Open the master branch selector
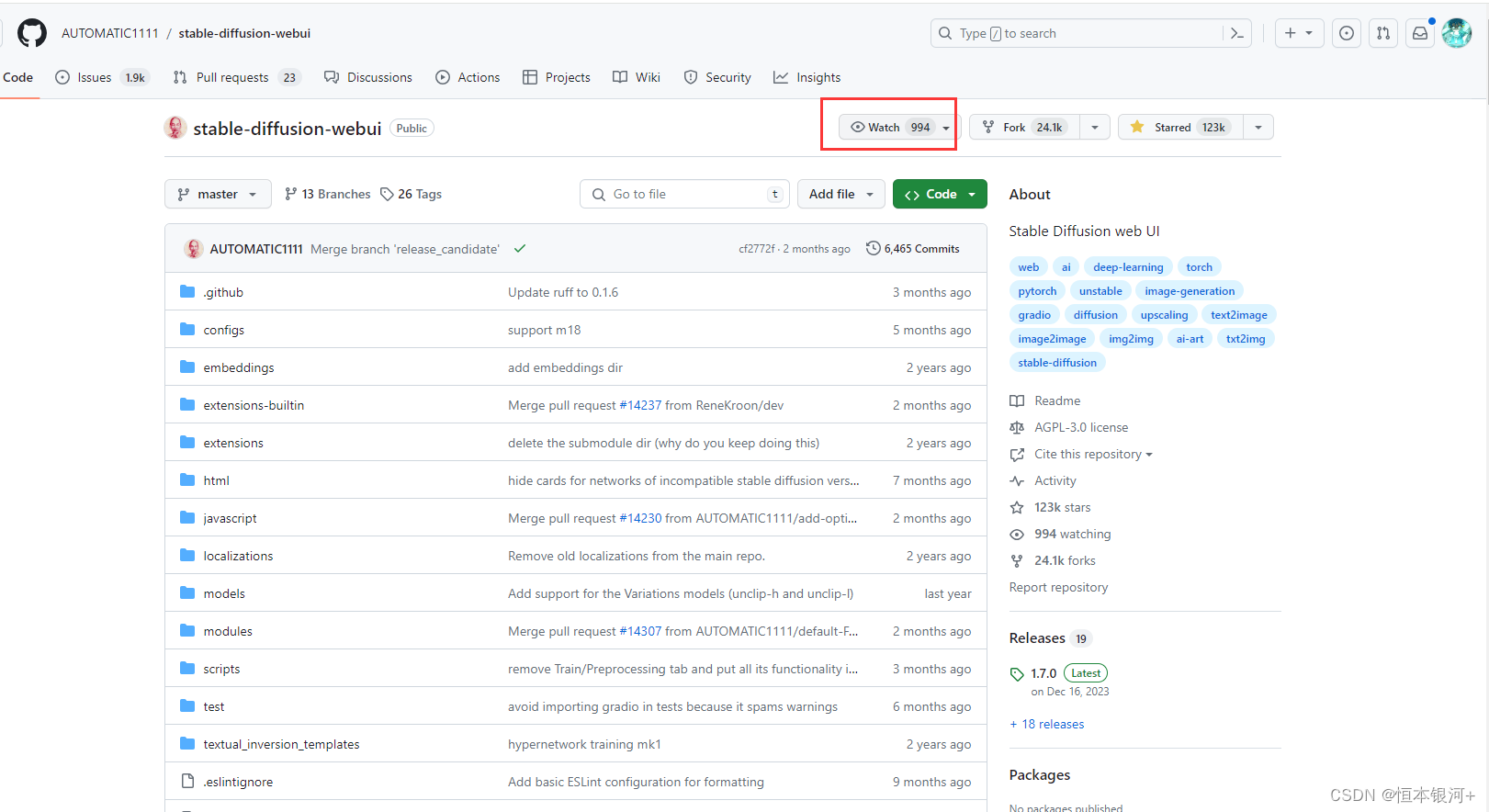Viewport: 1489px width, 812px height. click(218, 194)
